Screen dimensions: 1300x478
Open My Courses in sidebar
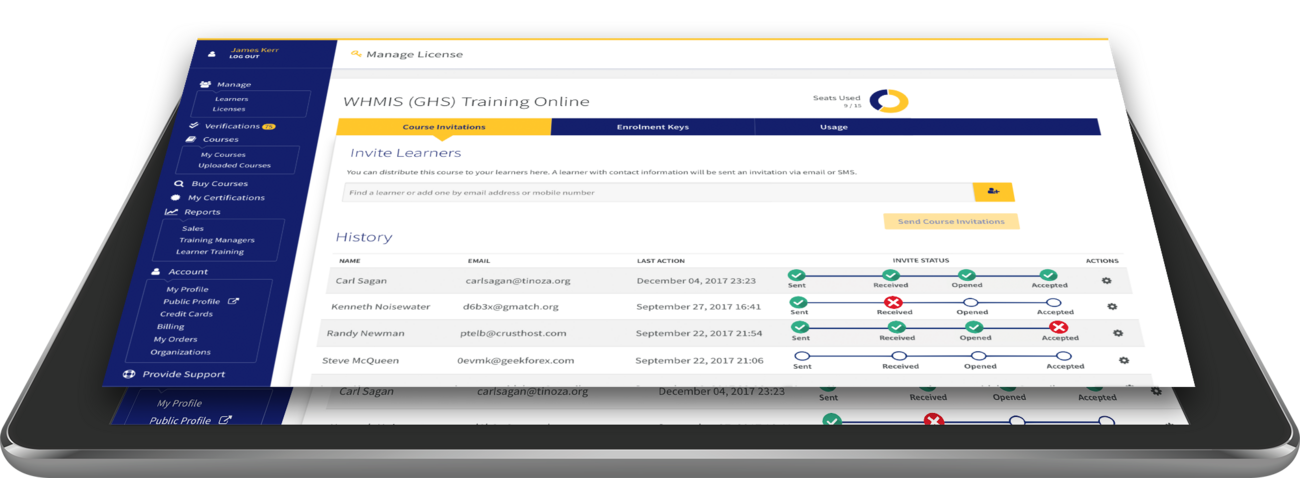[223, 155]
